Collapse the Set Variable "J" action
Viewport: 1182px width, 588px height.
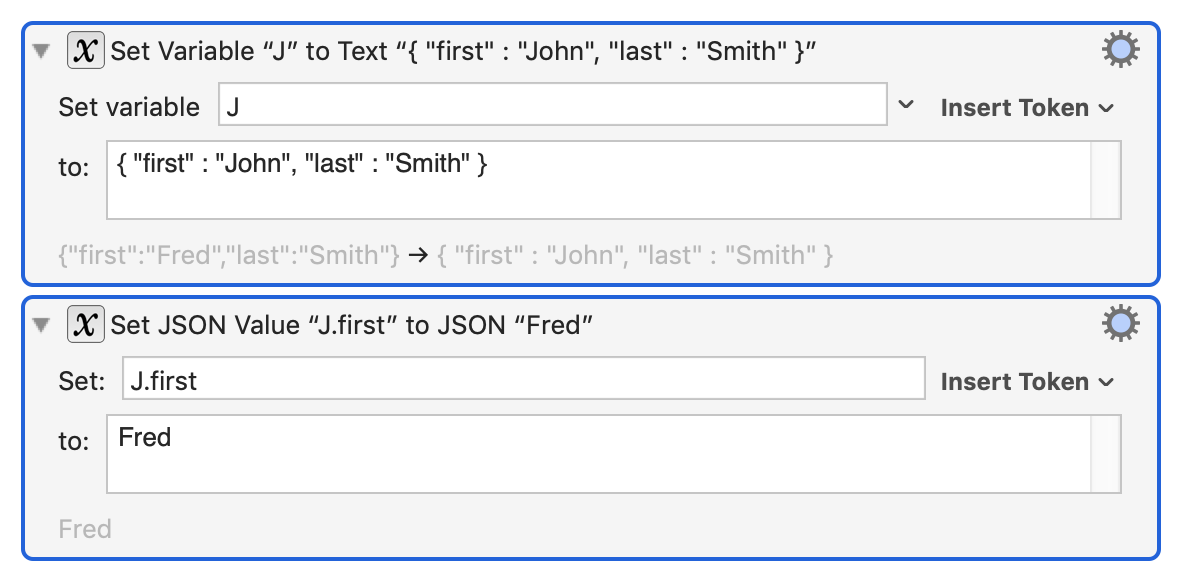pyautogui.click(x=40, y=49)
